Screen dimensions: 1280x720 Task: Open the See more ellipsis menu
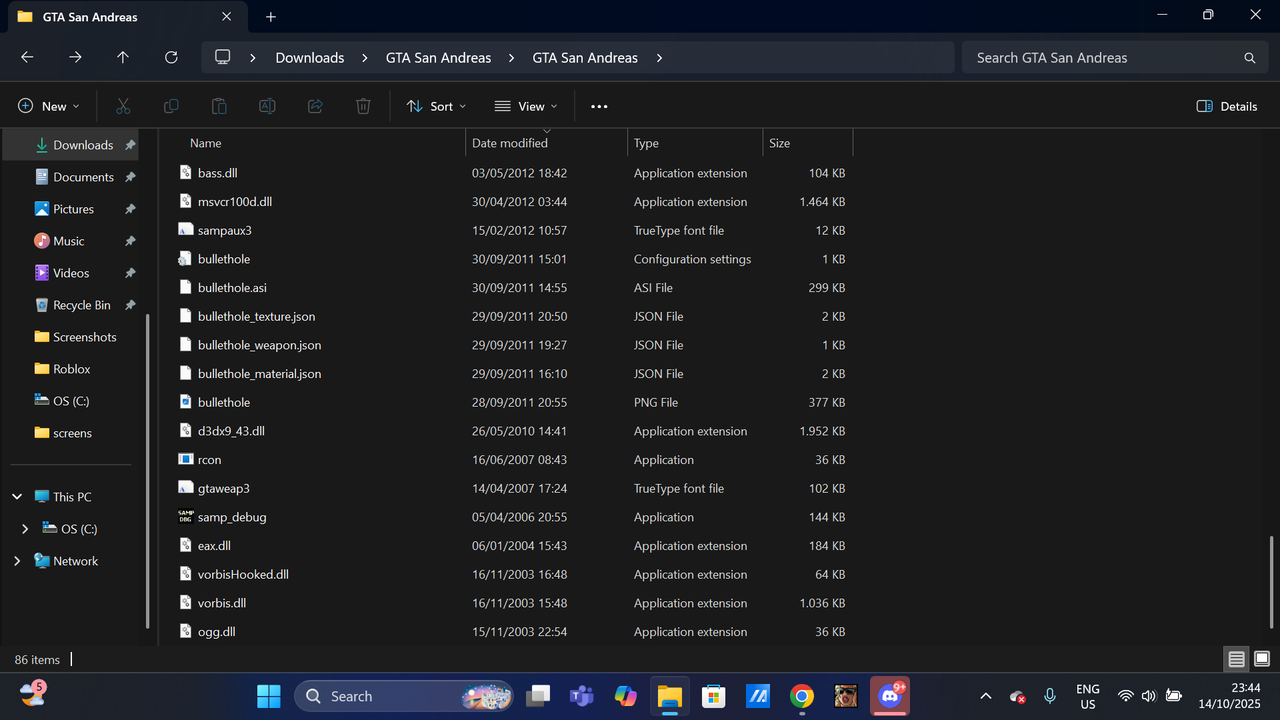pos(599,106)
